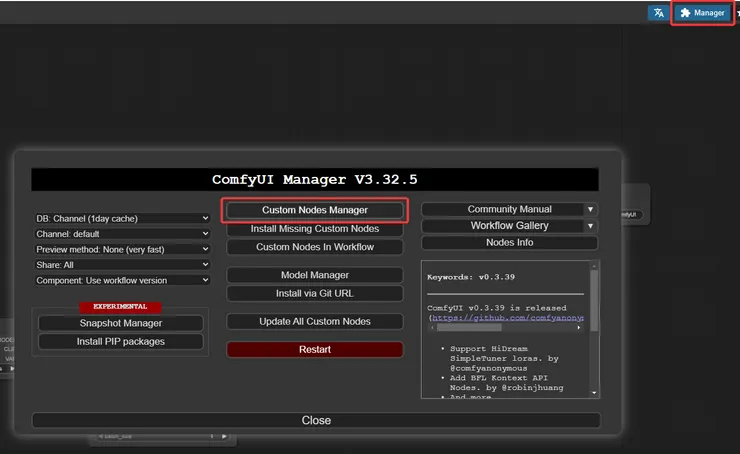
Task: Open Nodes Info
Action: coord(510,243)
